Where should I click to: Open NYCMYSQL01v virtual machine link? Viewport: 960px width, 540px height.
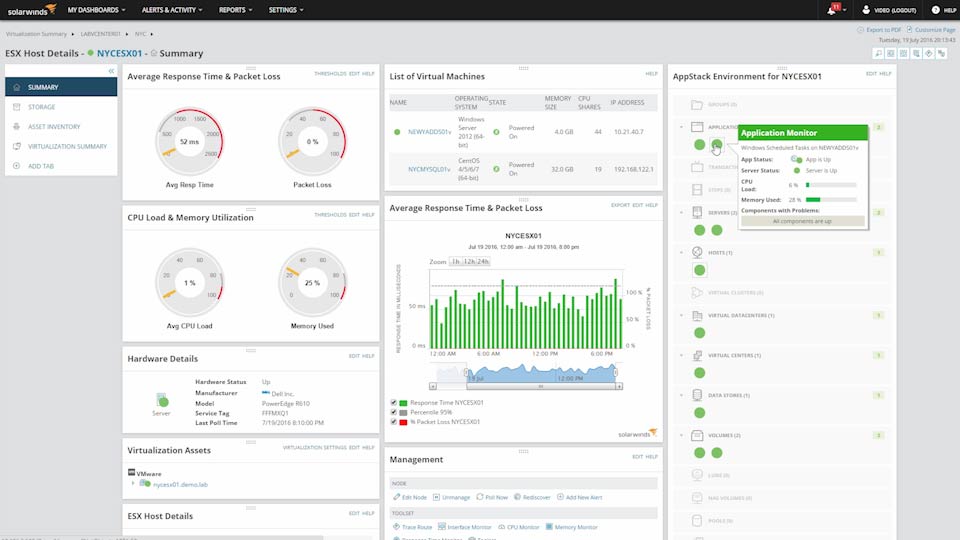pyautogui.click(x=429, y=170)
